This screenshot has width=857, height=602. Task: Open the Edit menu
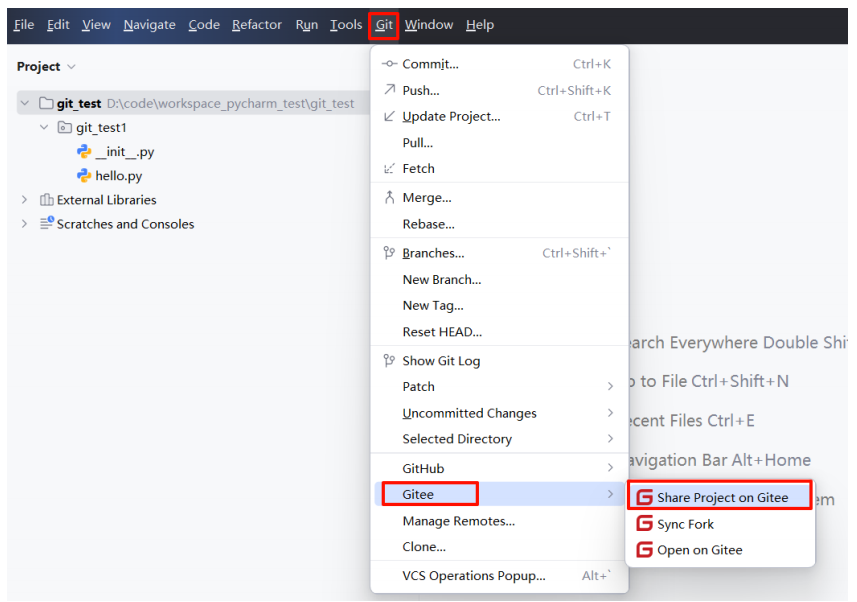pos(58,25)
